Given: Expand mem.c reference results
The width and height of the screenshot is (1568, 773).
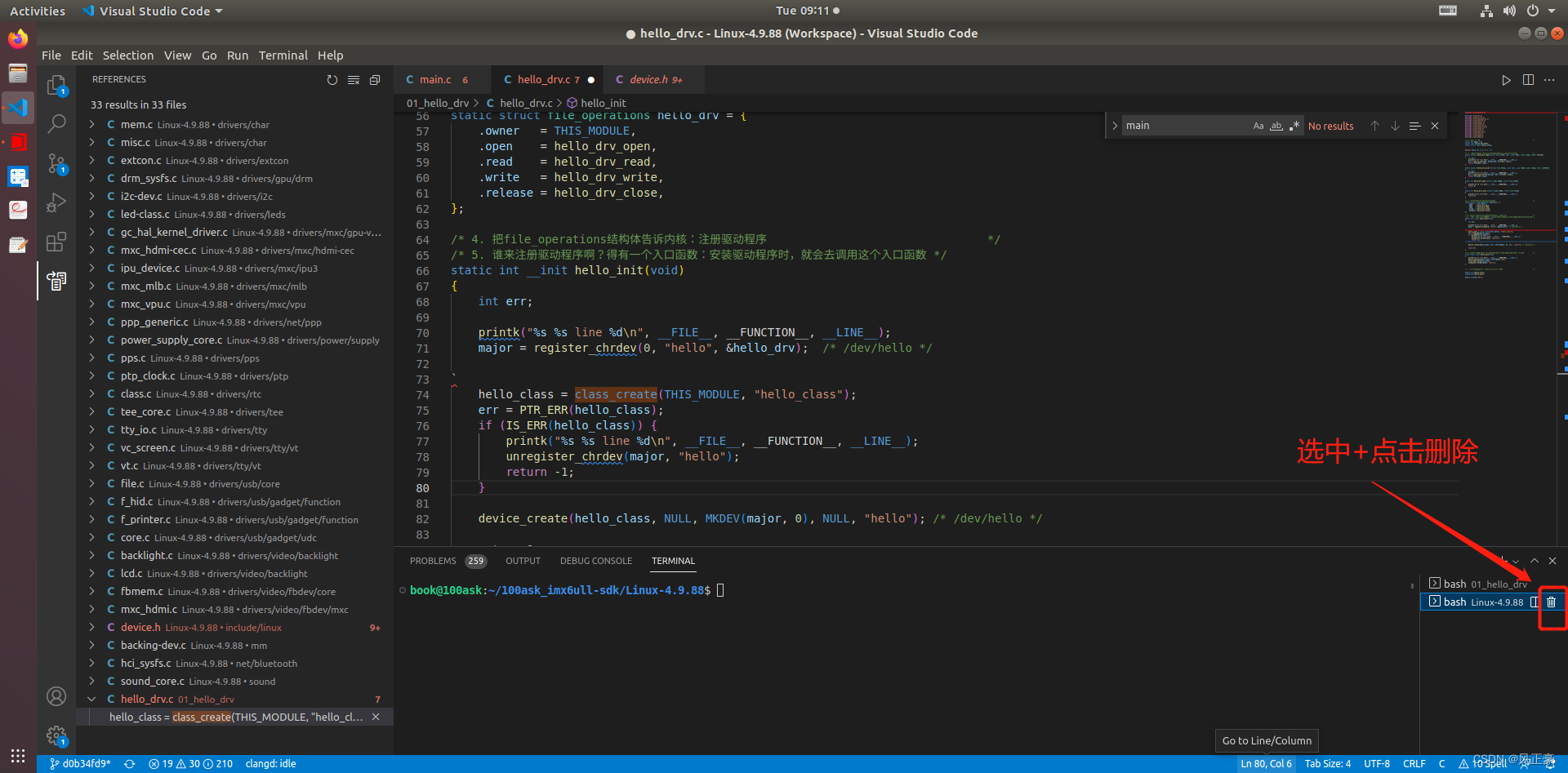Looking at the screenshot, I should pos(91,125).
